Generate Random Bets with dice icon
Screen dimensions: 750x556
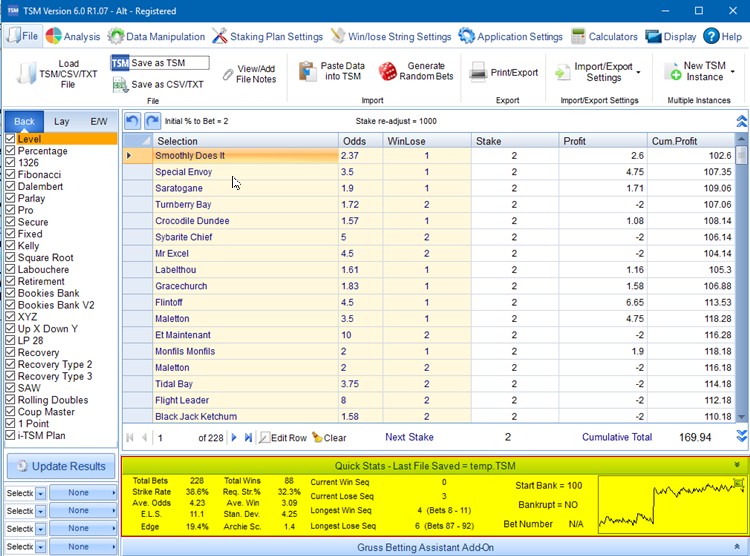coord(388,72)
